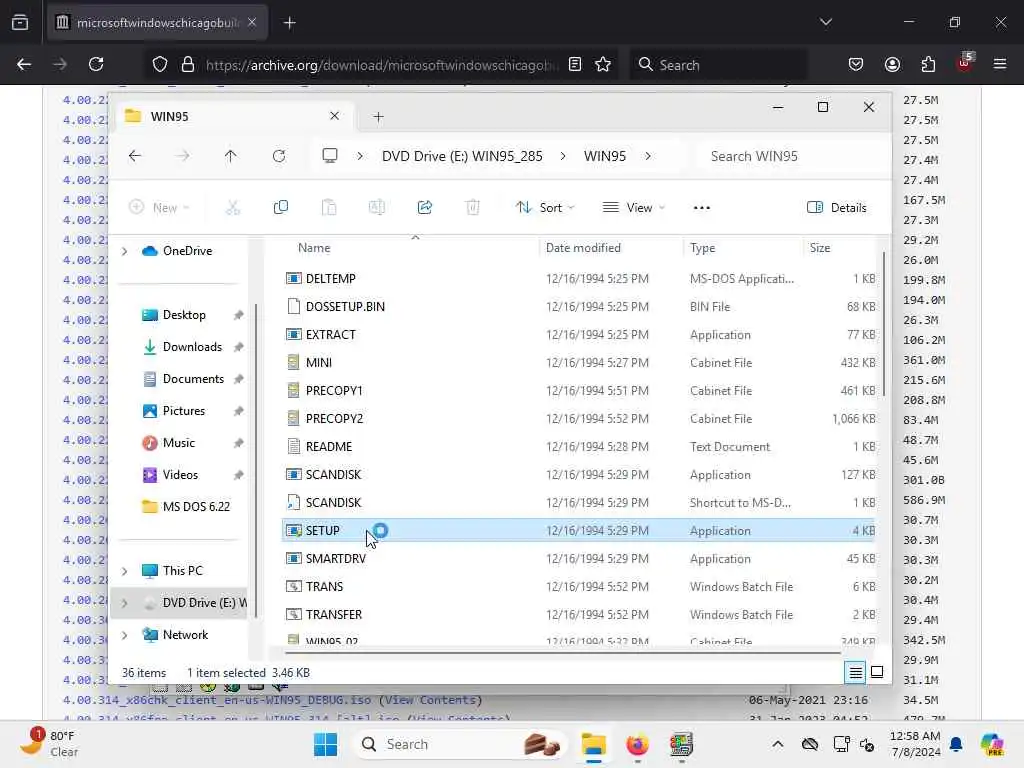The width and height of the screenshot is (1024, 768).
Task: Click the file list vertical scrollbar
Action: [884, 325]
